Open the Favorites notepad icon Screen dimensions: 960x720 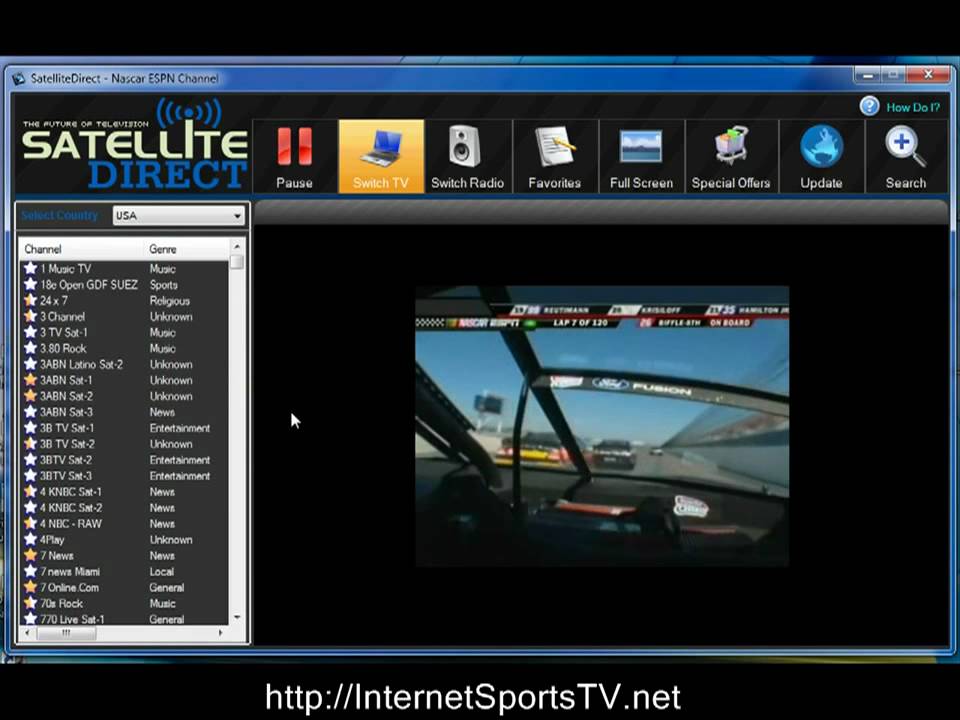tap(554, 157)
